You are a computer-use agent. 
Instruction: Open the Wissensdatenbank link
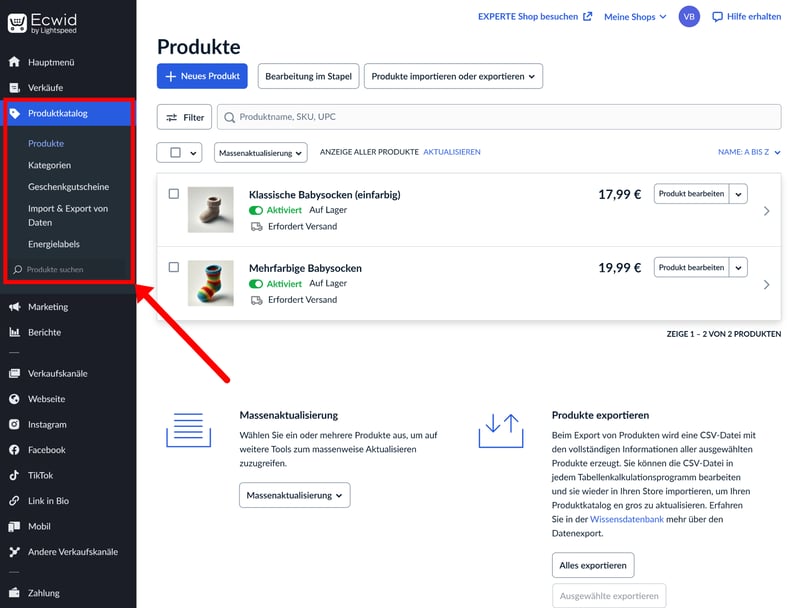click(x=627, y=519)
